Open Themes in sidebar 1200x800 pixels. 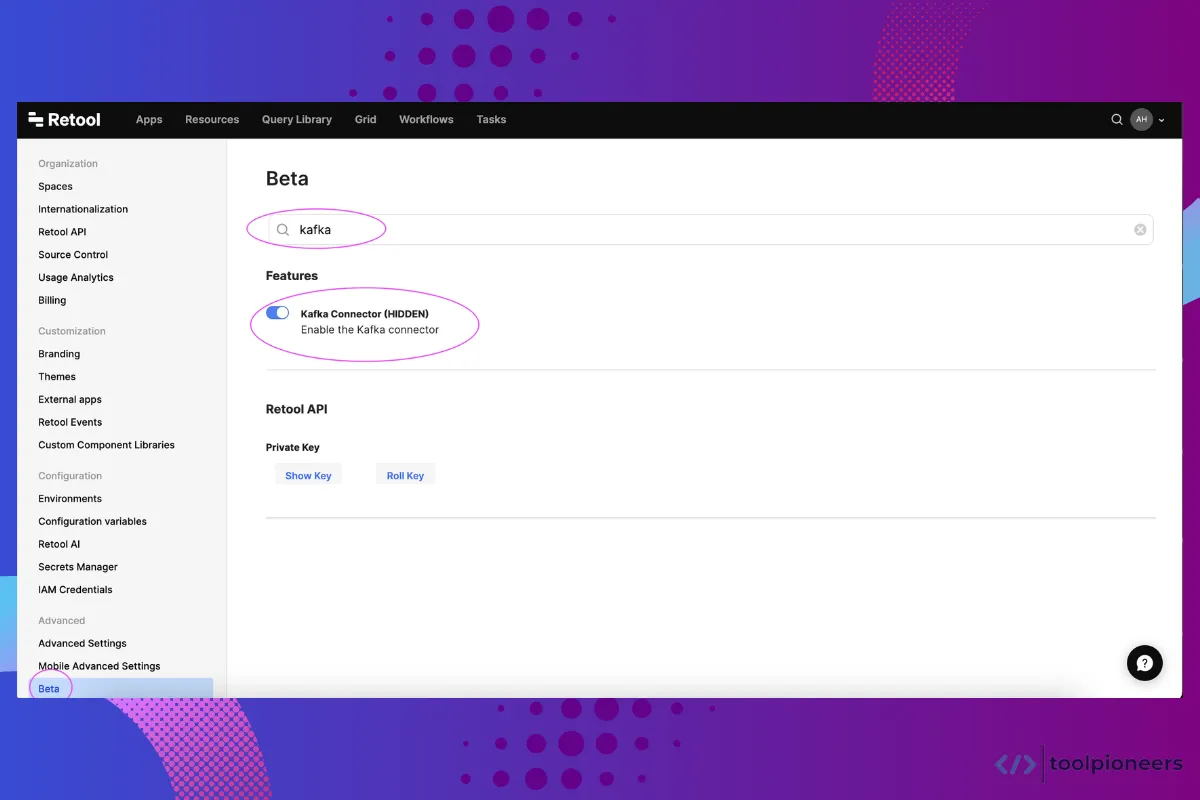(x=57, y=377)
